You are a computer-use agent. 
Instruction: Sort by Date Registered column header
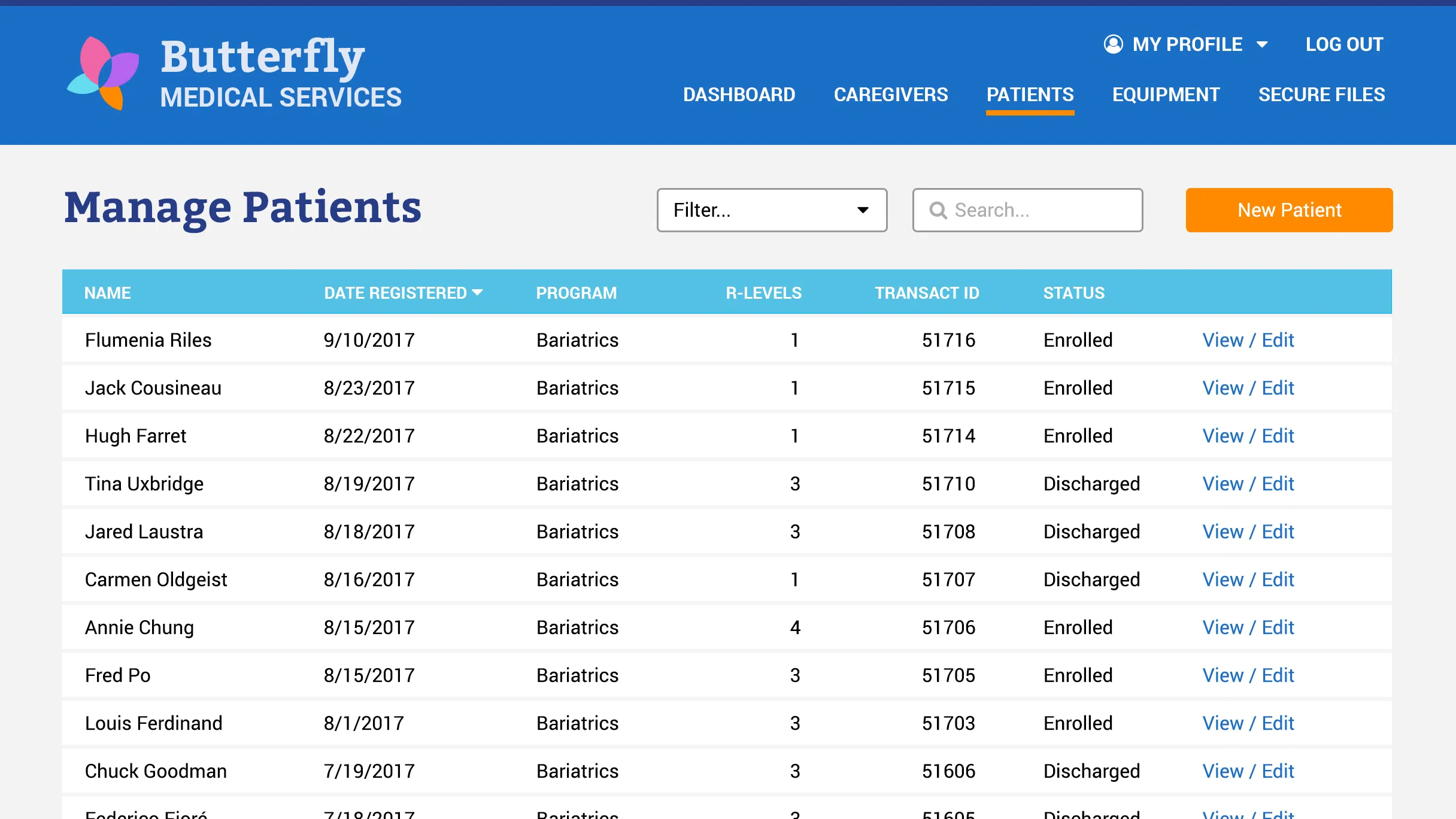point(395,293)
